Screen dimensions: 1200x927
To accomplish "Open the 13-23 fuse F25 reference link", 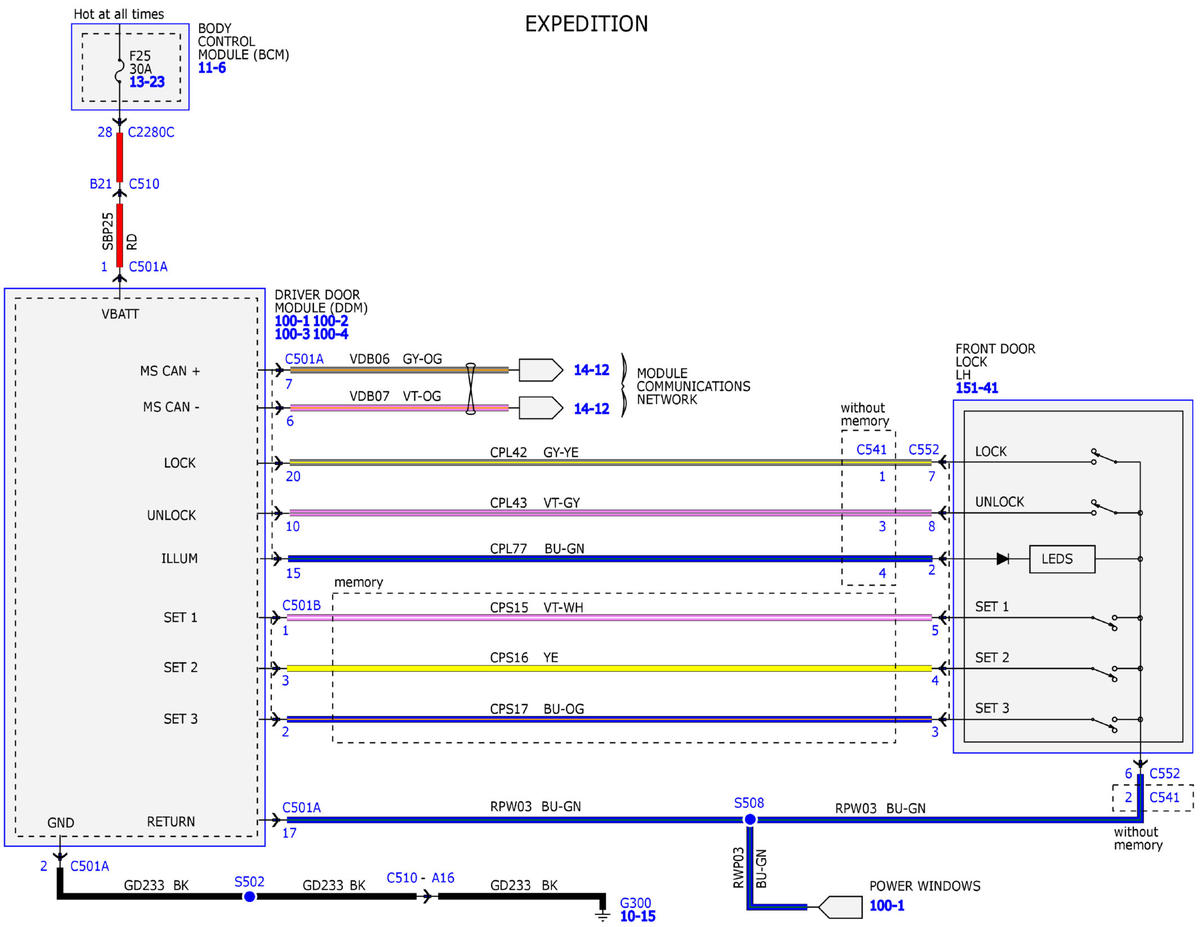I will tap(147, 82).
